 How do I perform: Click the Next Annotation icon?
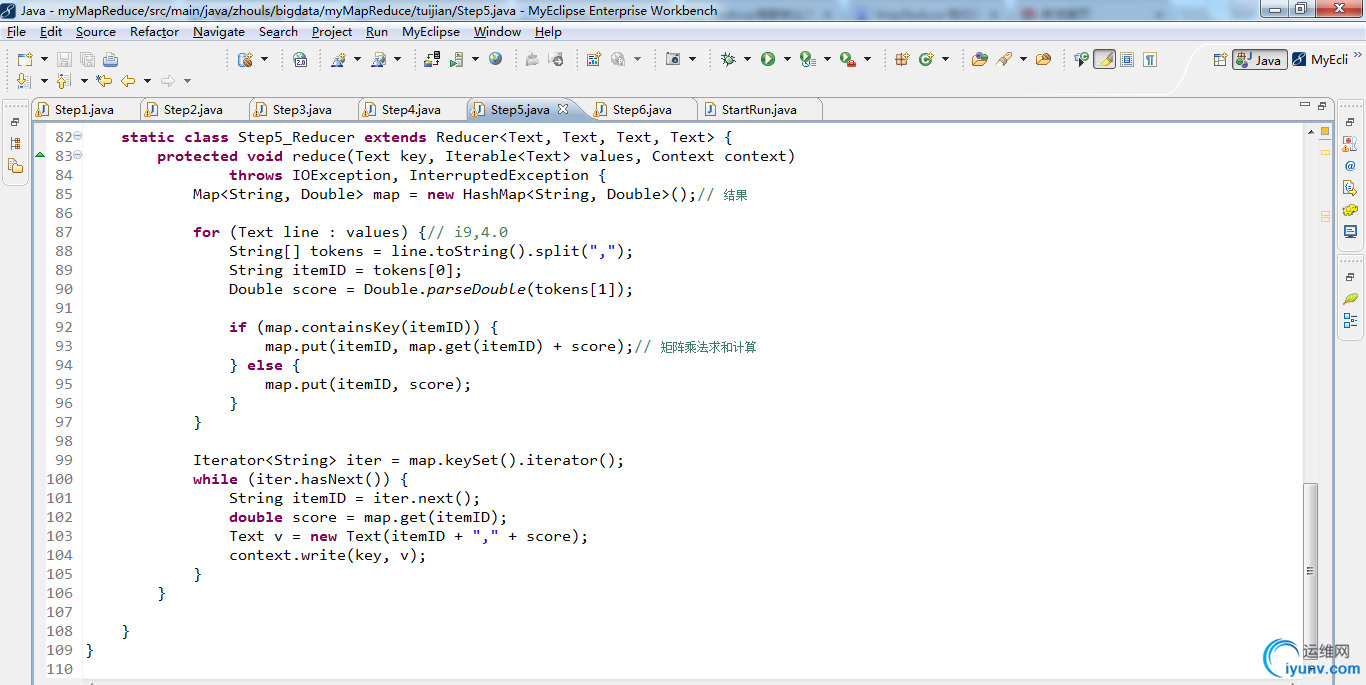24,81
